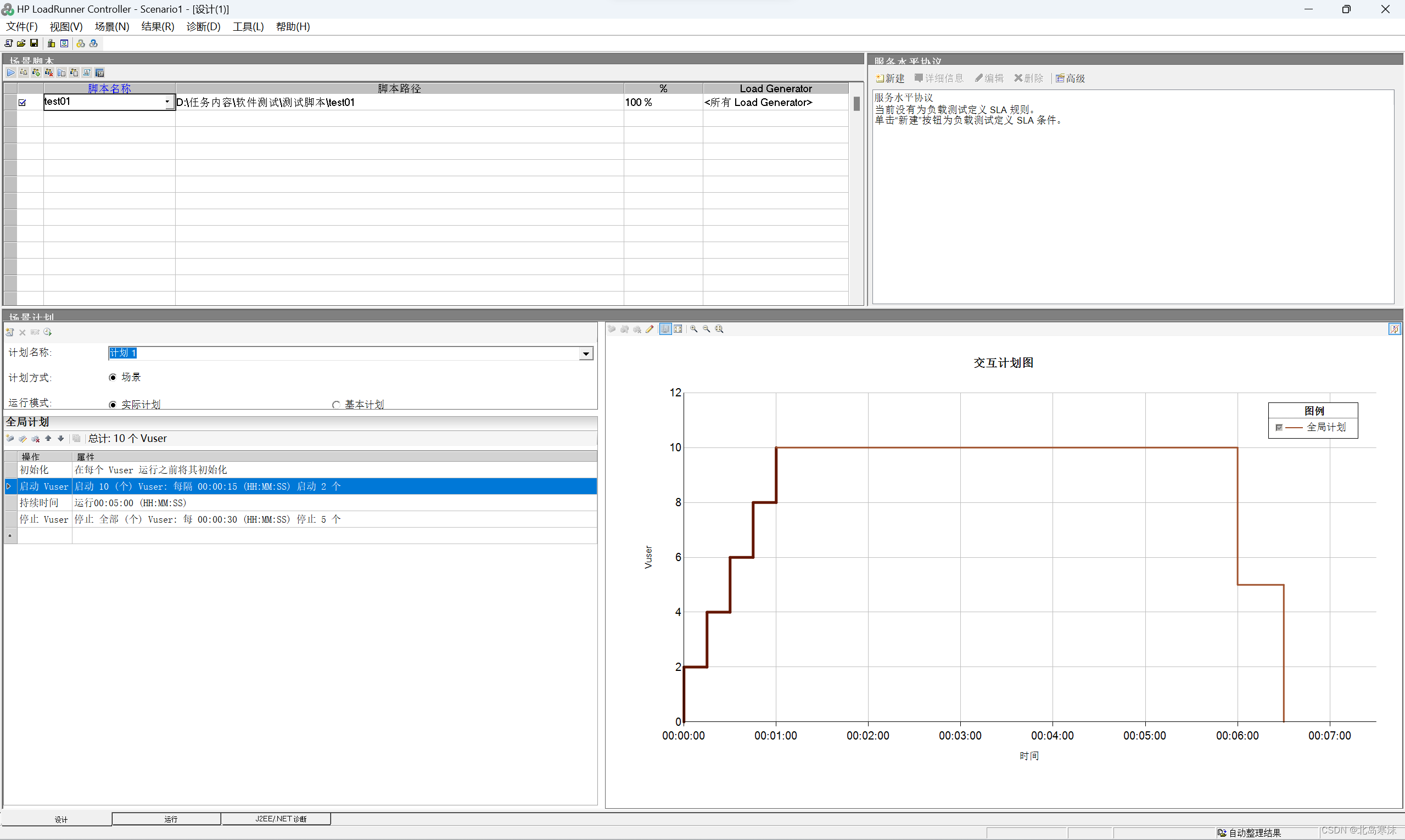Open the 场景(N) menu
Viewport: 1405px width, 840px height.
point(111,26)
